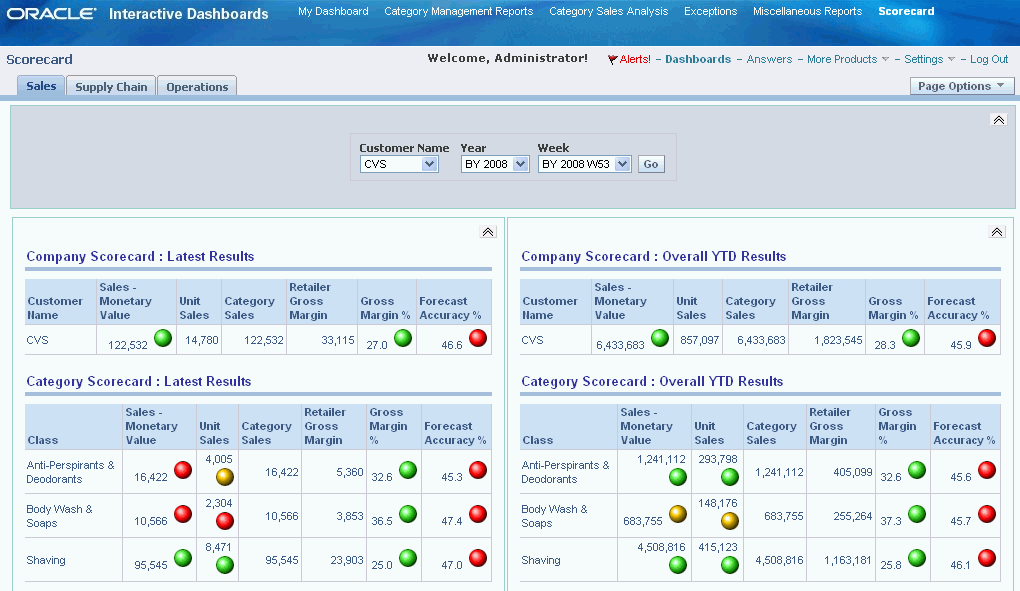Click the 1,823,545 Retailer Gross Margin YTD value
Image resolution: width=1020 pixels, height=591 pixels.
(838, 340)
